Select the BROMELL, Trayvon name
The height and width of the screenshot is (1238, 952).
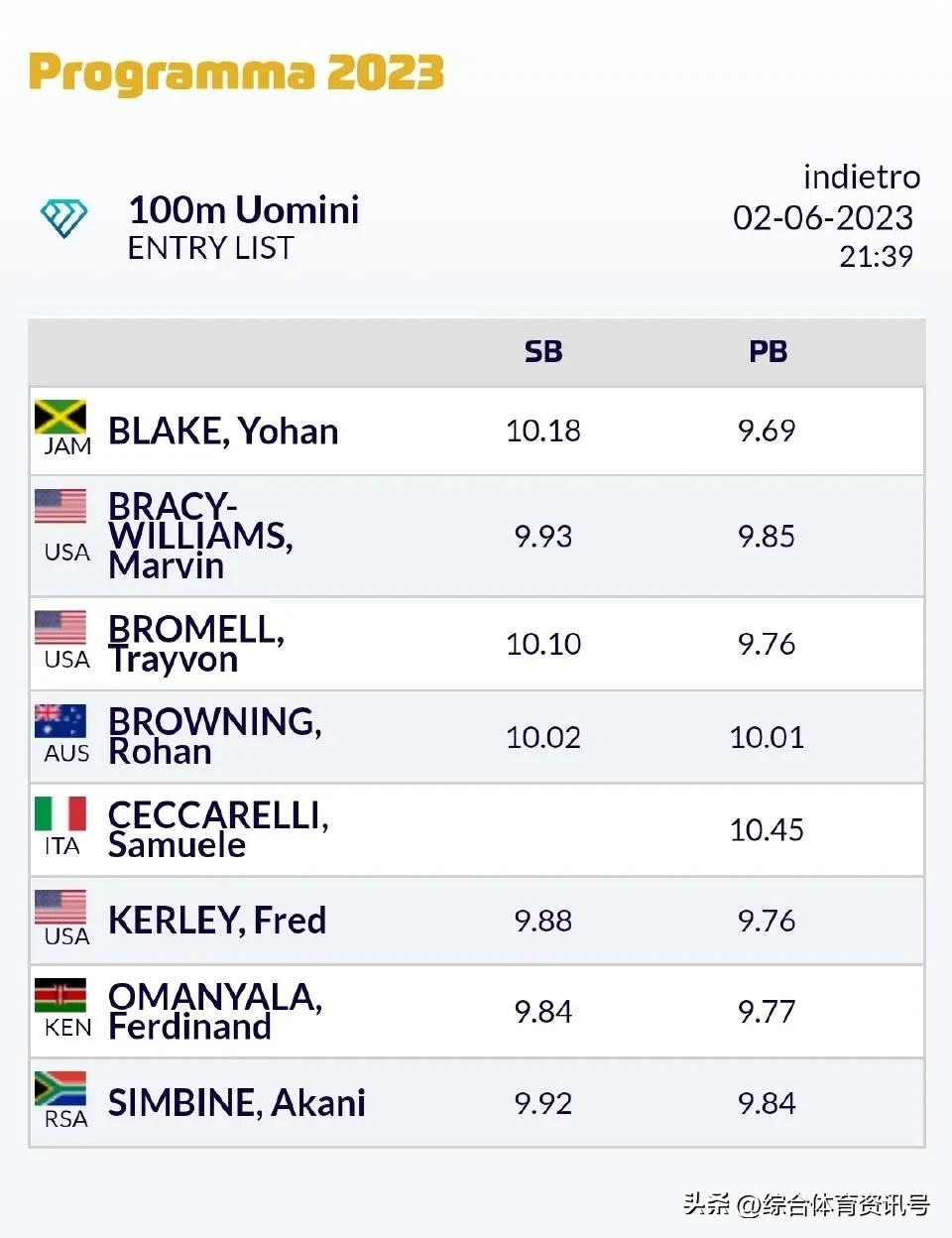(x=195, y=644)
